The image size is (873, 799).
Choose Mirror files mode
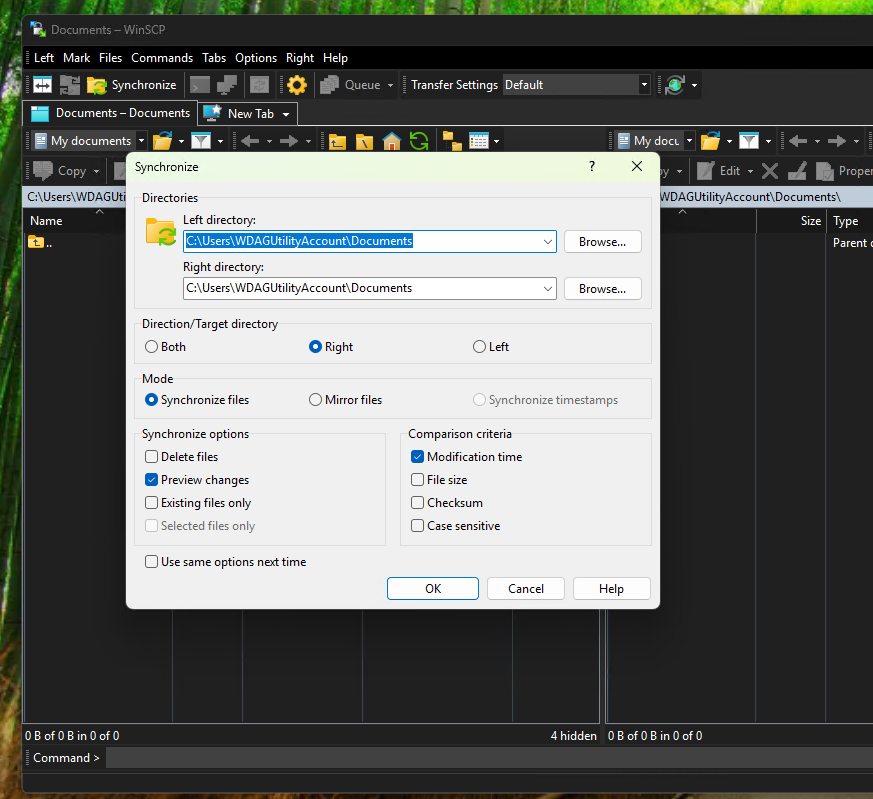click(316, 400)
